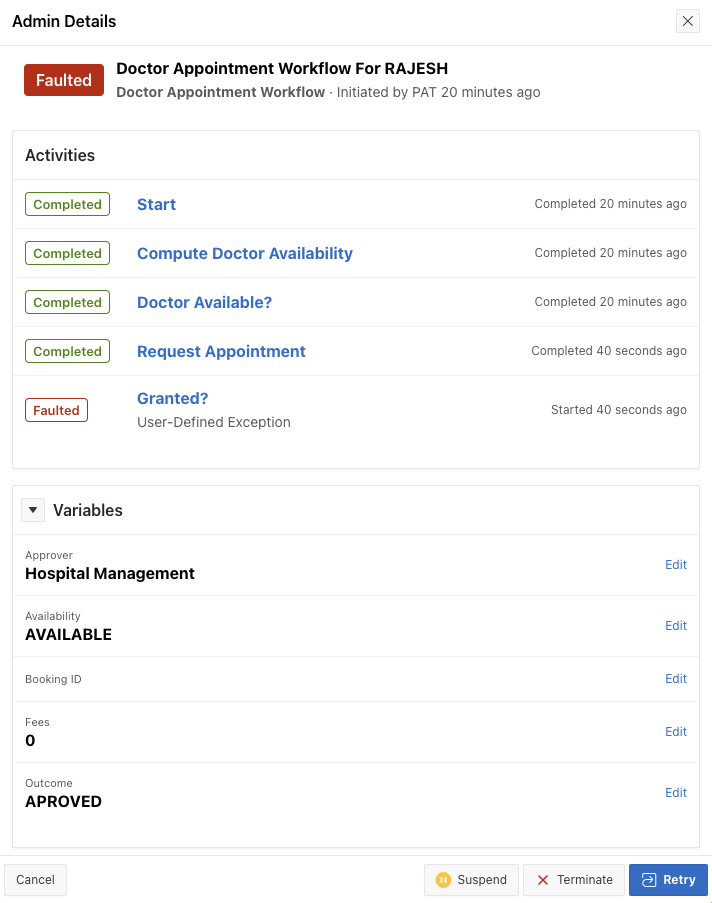The height and width of the screenshot is (903, 712).
Task: Collapse the Variables section
Action: point(34,510)
